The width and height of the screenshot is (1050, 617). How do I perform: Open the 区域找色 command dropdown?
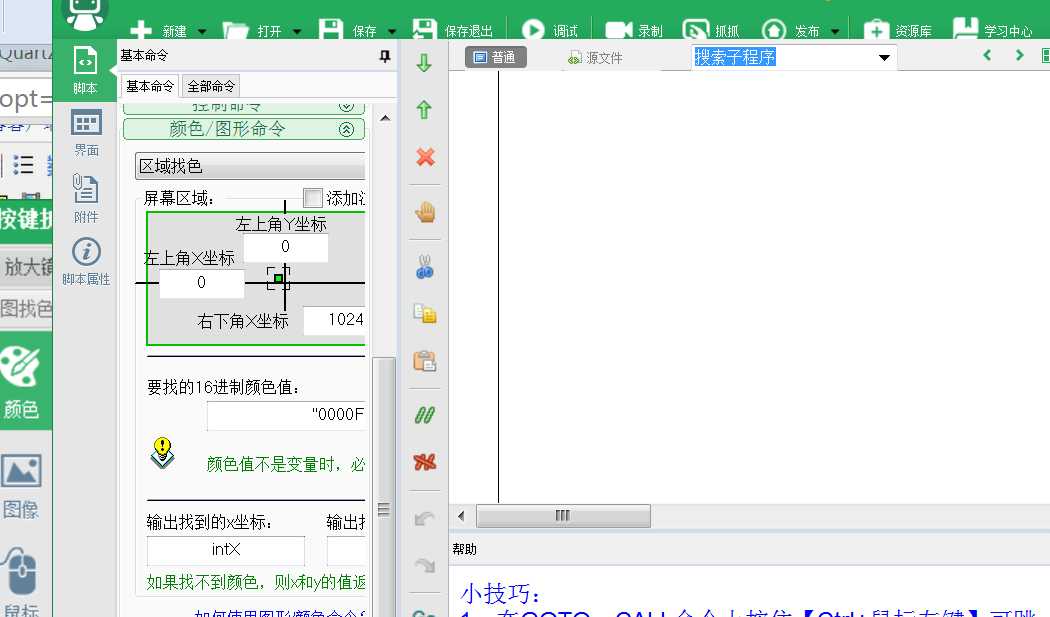click(250, 166)
